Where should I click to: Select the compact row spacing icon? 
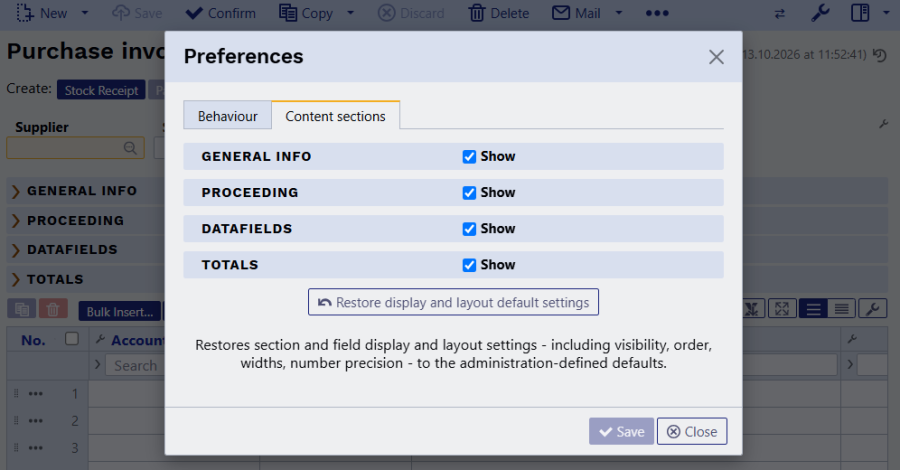pos(841,309)
